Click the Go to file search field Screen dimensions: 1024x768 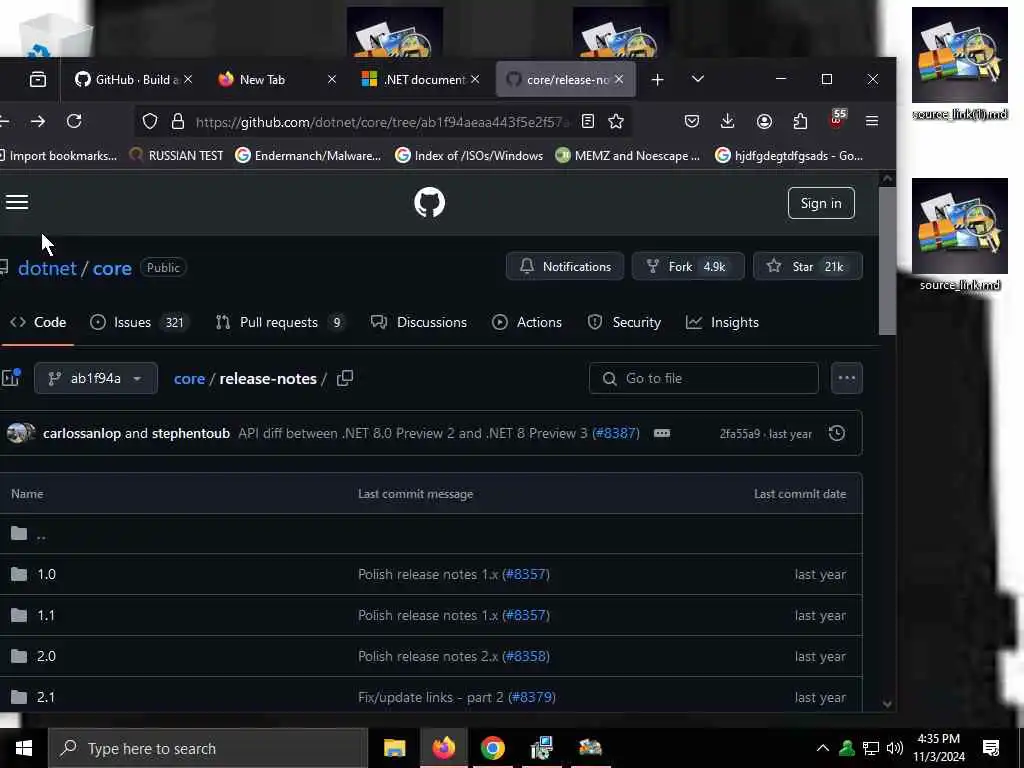click(703, 378)
